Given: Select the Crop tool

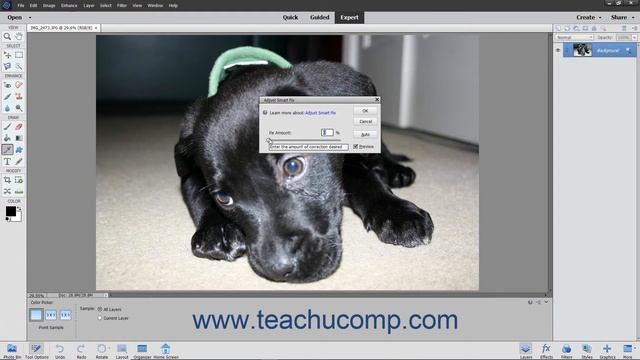Looking at the screenshot, I should [x=7, y=180].
